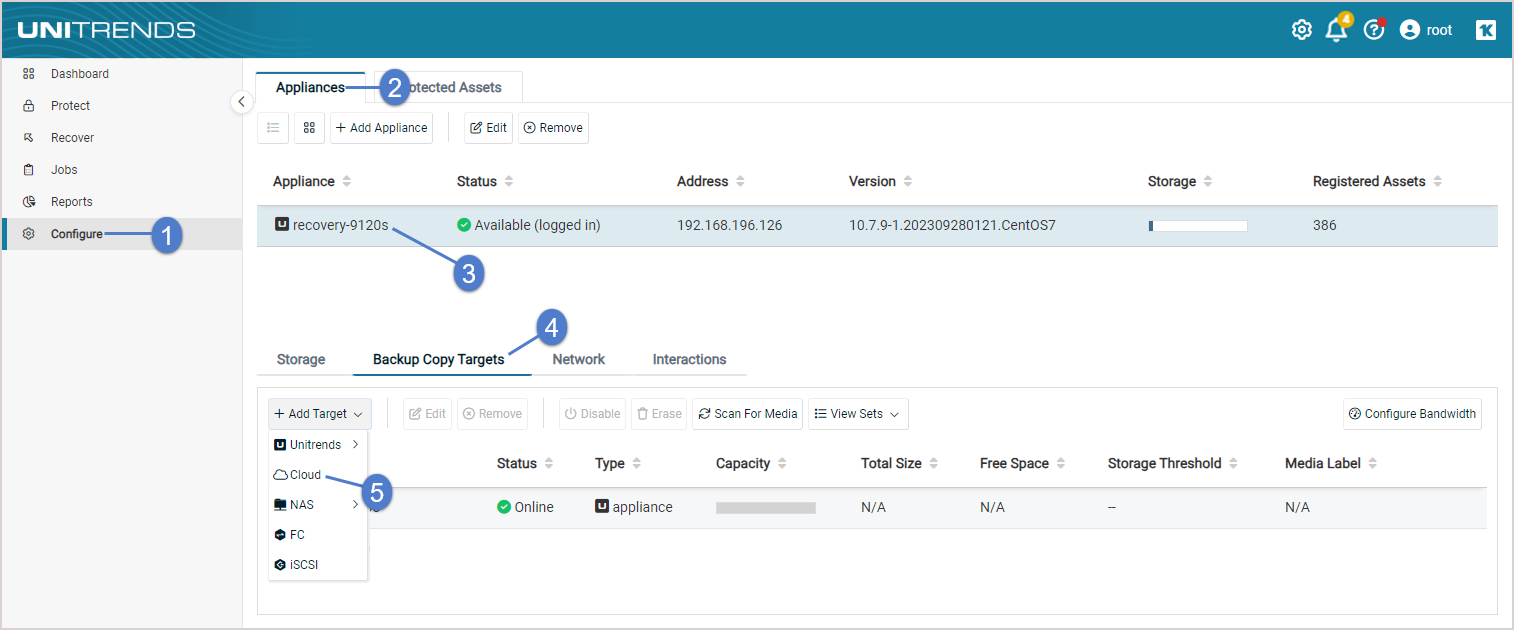
Task: Sort targets by Capacity column
Action: tap(782, 464)
